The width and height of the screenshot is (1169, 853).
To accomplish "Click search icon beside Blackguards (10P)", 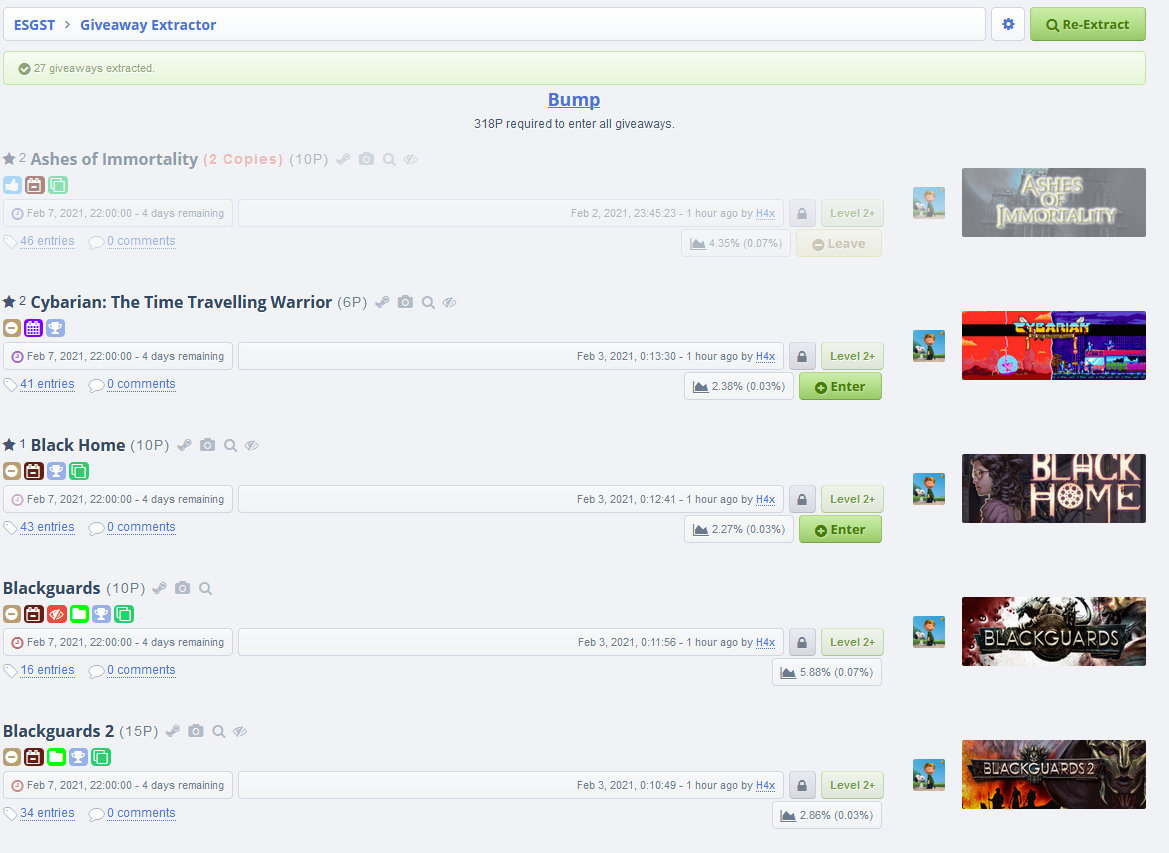I will point(206,588).
